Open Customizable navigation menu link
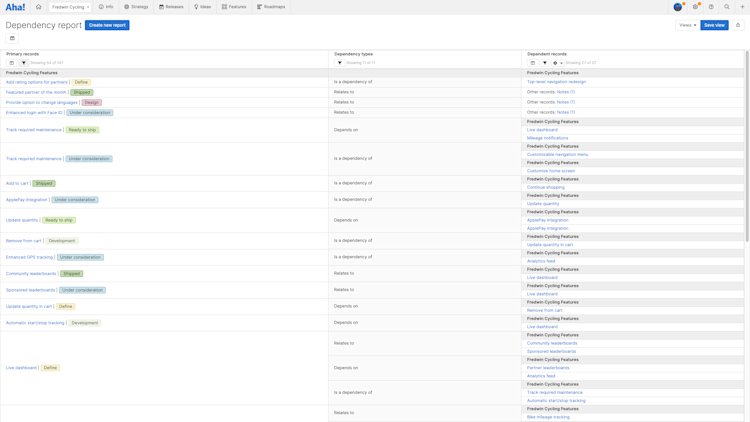Screen dimensions: 750x422 point(557,155)
